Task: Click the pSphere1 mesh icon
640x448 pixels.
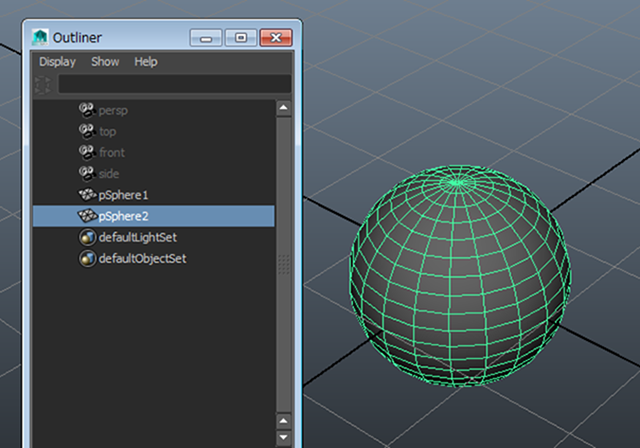Action: (x=87, y=195)
